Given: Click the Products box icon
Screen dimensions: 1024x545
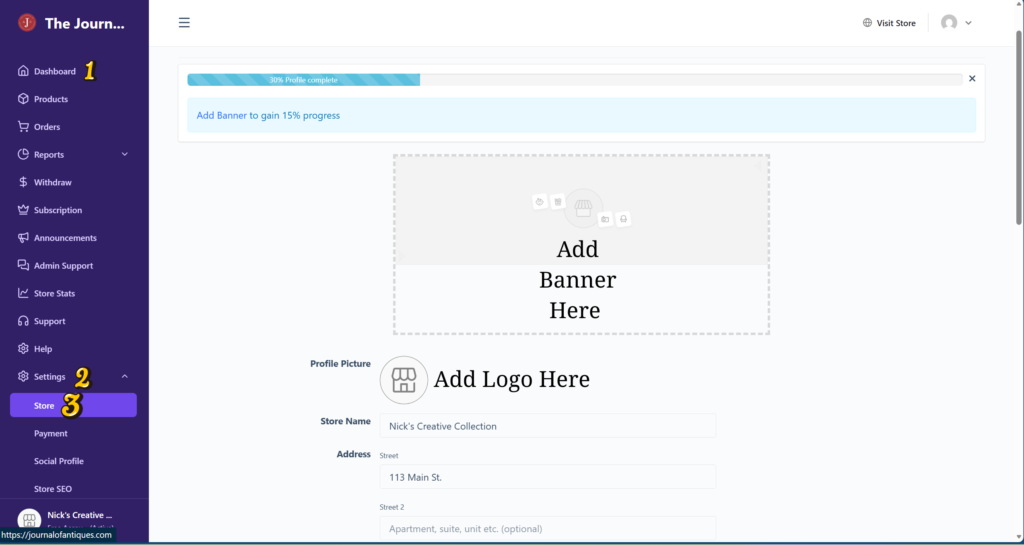Looking at the screenshot, I should (x=23, y=99).
